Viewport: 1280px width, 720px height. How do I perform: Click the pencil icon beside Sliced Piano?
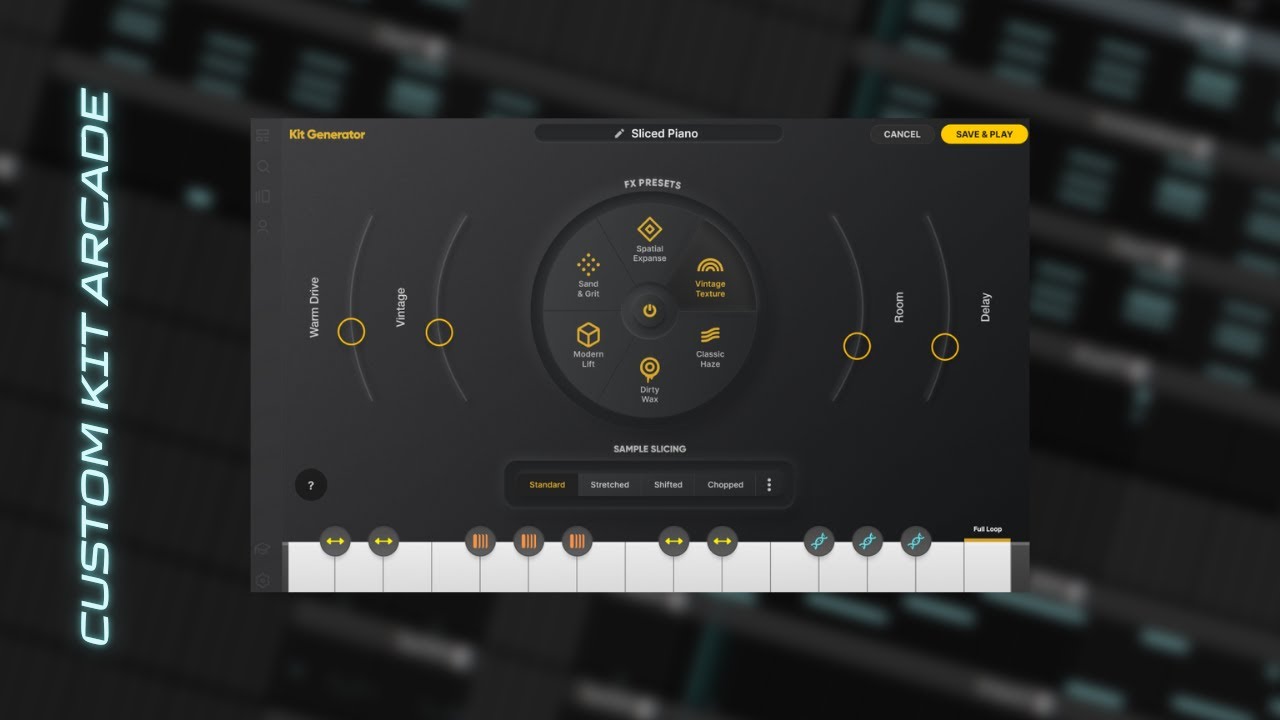pos(619,133)
